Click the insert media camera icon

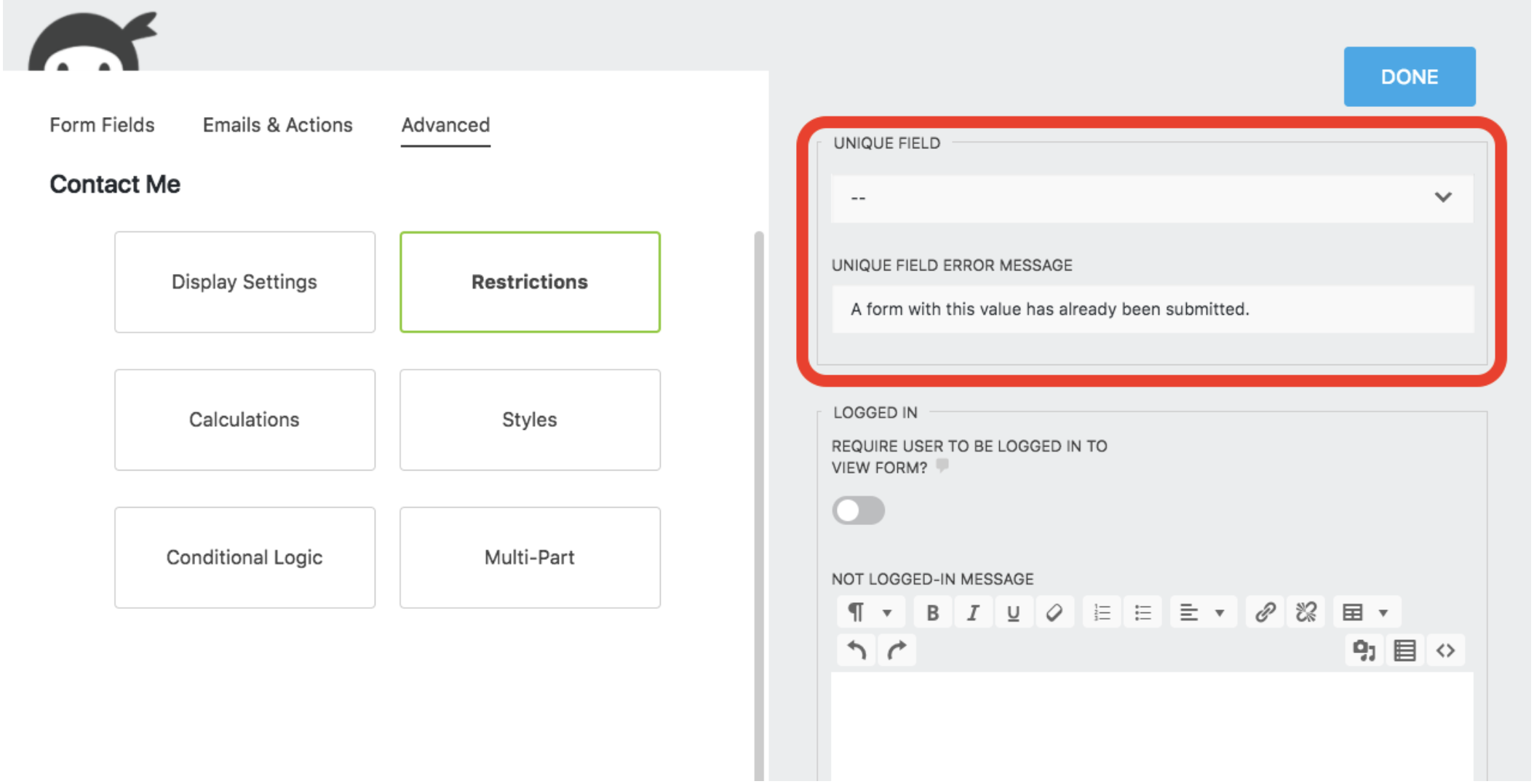pyautogui.click(x=1364, y=651)
